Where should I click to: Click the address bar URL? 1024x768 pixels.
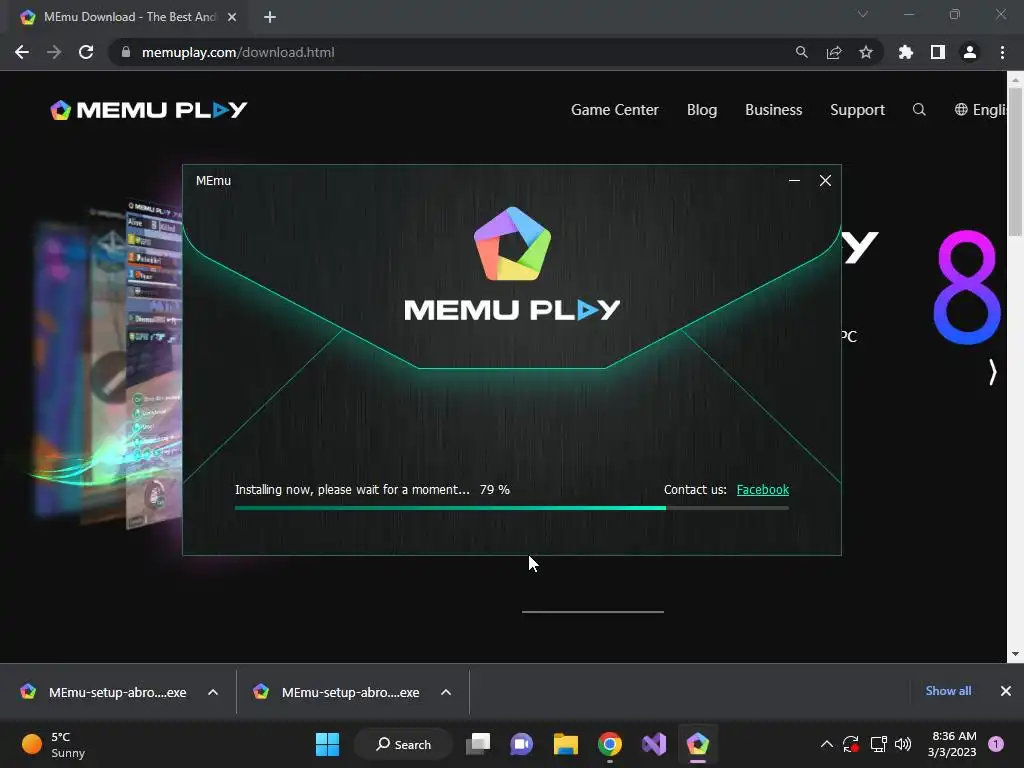tap(238, 52)
